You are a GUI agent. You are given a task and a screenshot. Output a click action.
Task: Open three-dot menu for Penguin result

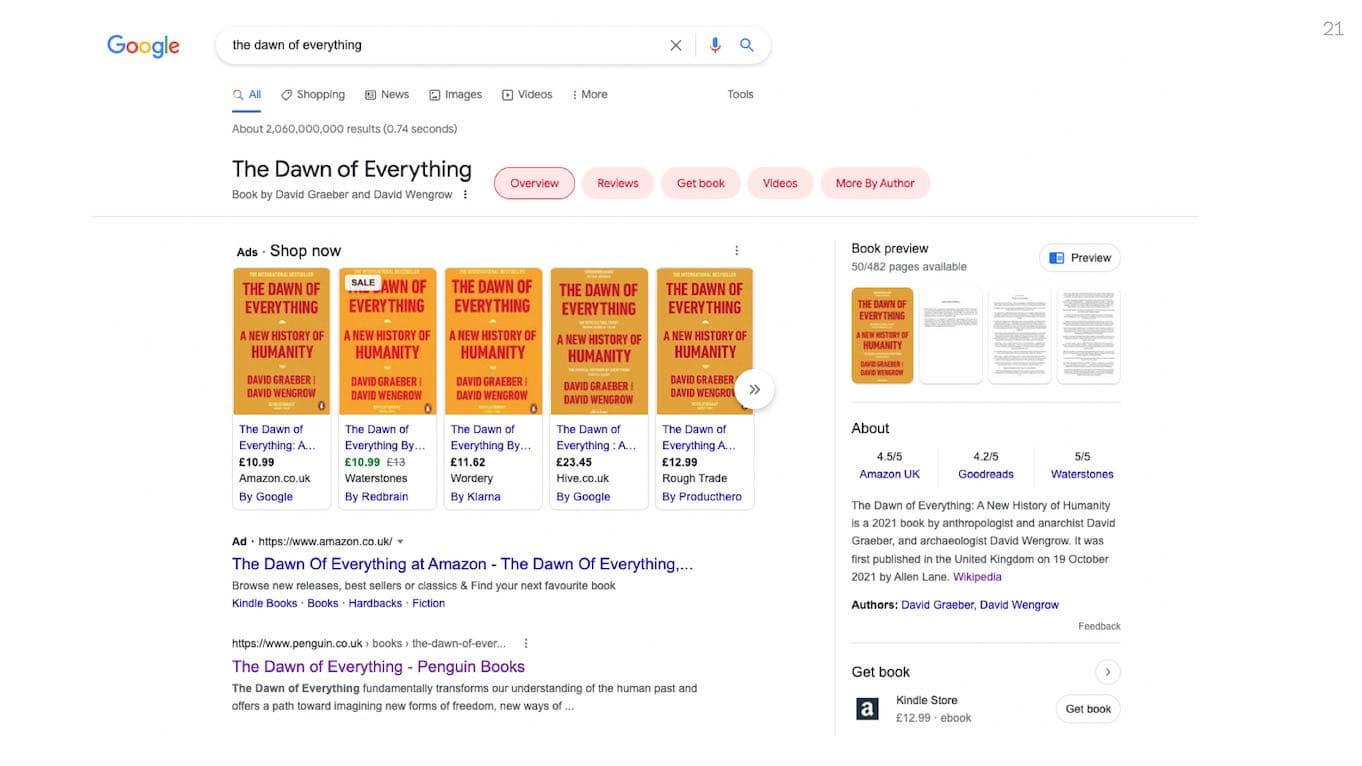[x=526, y=644]
